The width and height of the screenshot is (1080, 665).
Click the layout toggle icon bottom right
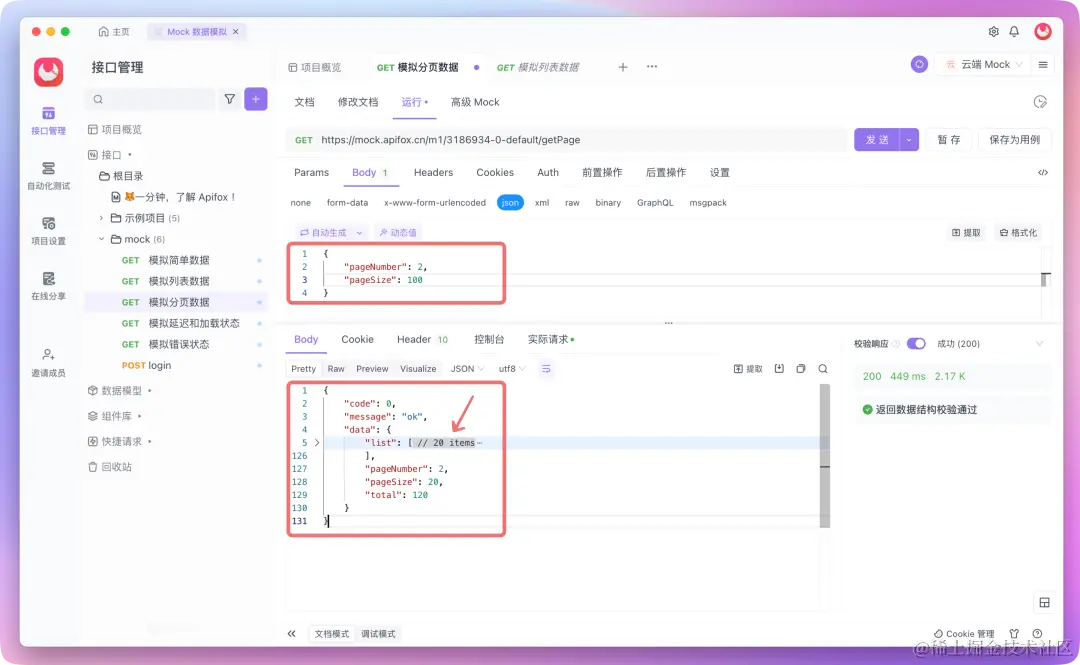[x=1044, y=602]
